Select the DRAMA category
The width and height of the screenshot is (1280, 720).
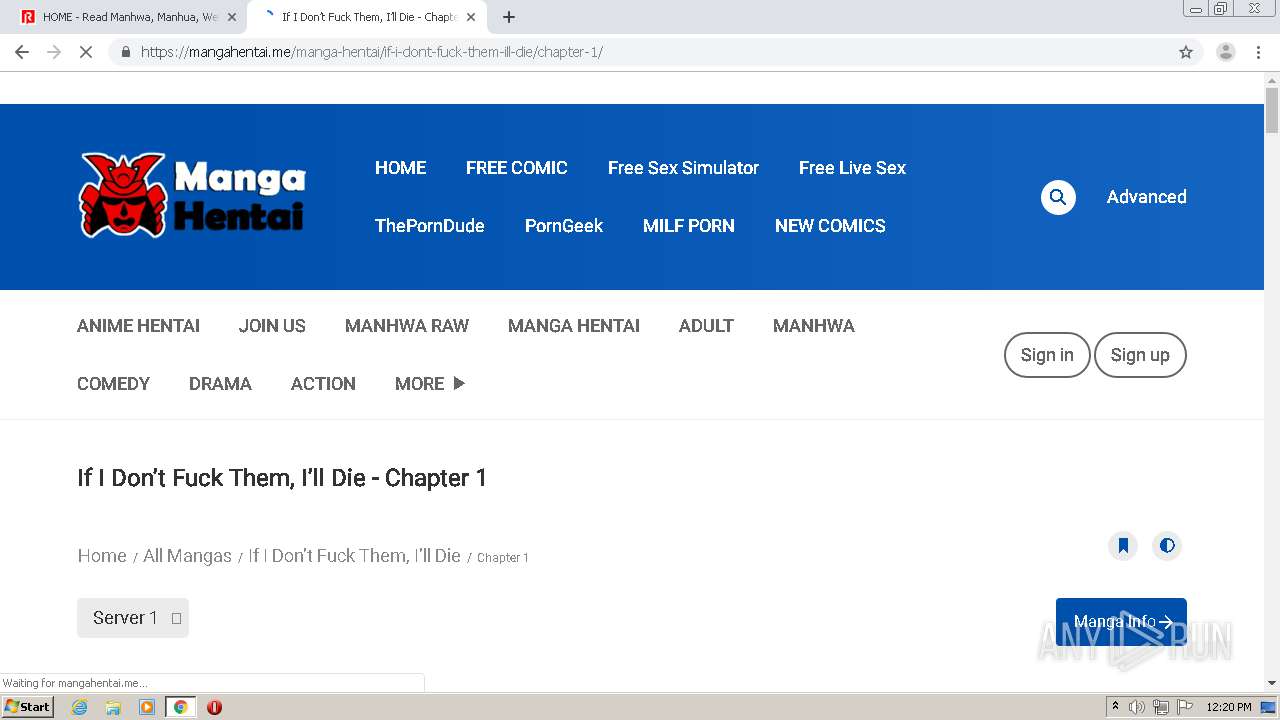tap(220, 384)
